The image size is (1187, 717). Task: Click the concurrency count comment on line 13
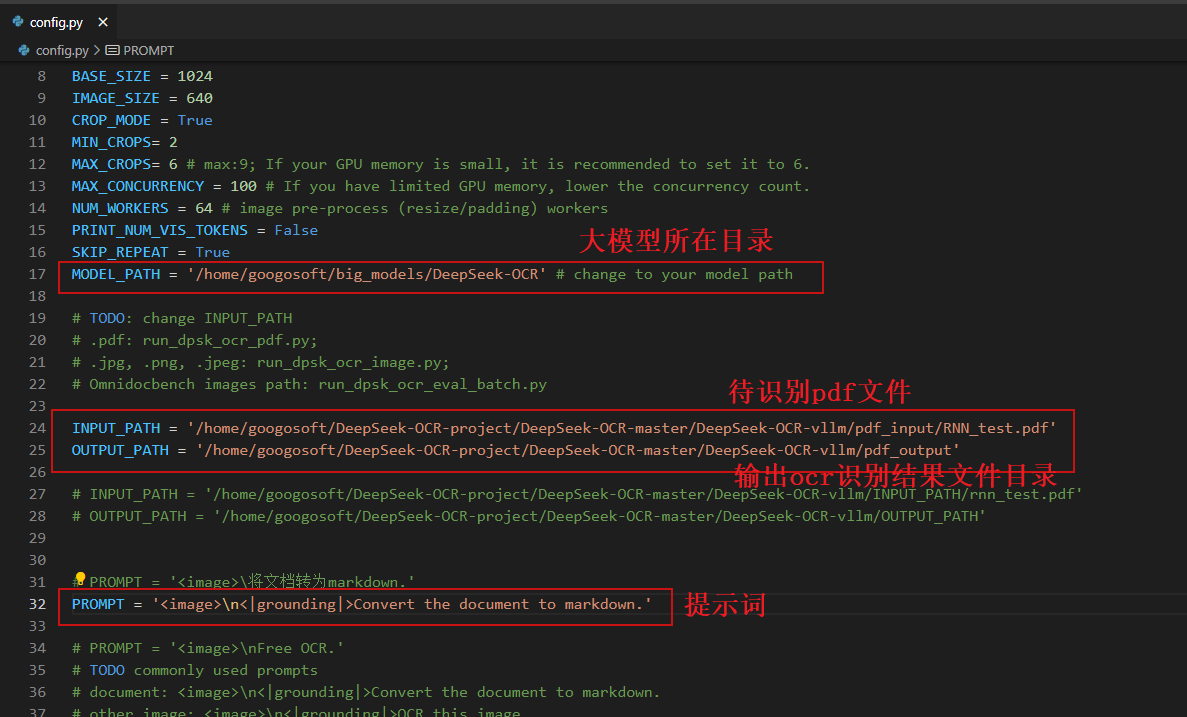537,186
